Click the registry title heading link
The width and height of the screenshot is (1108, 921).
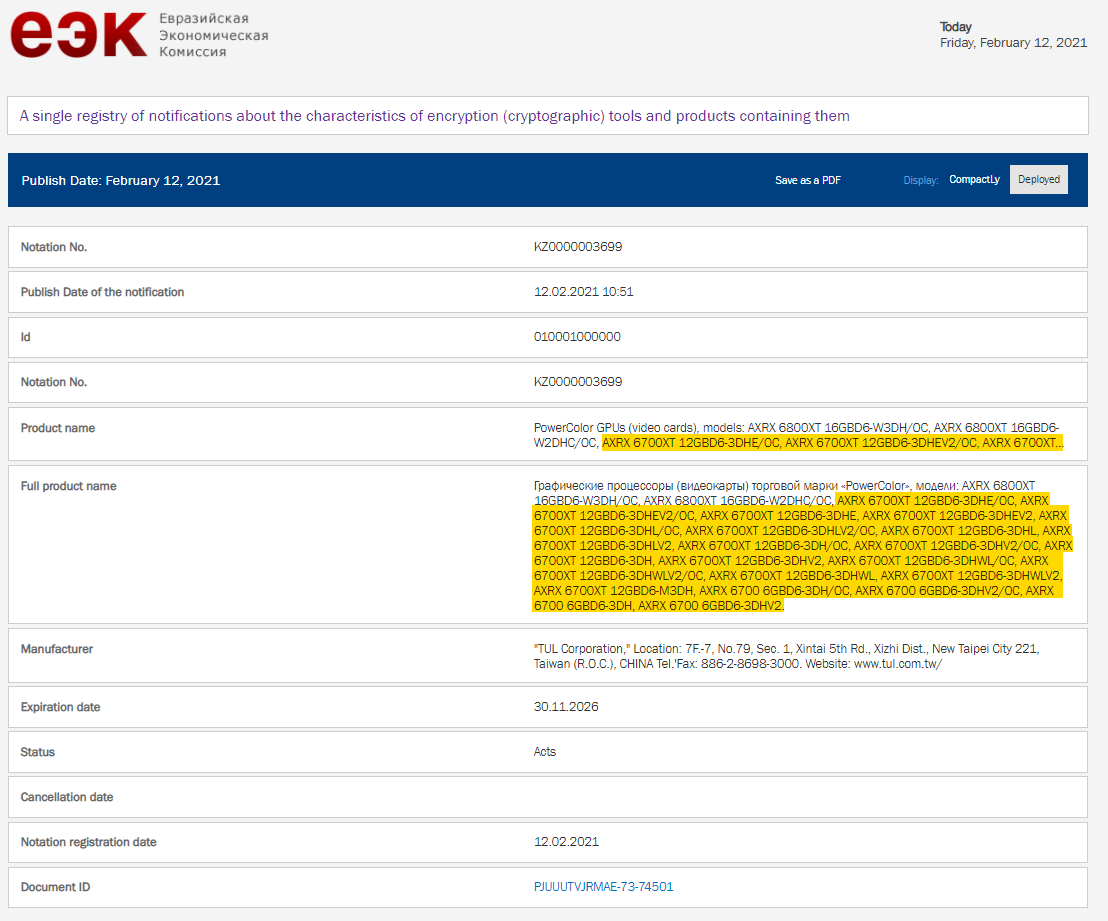point(434,116)
